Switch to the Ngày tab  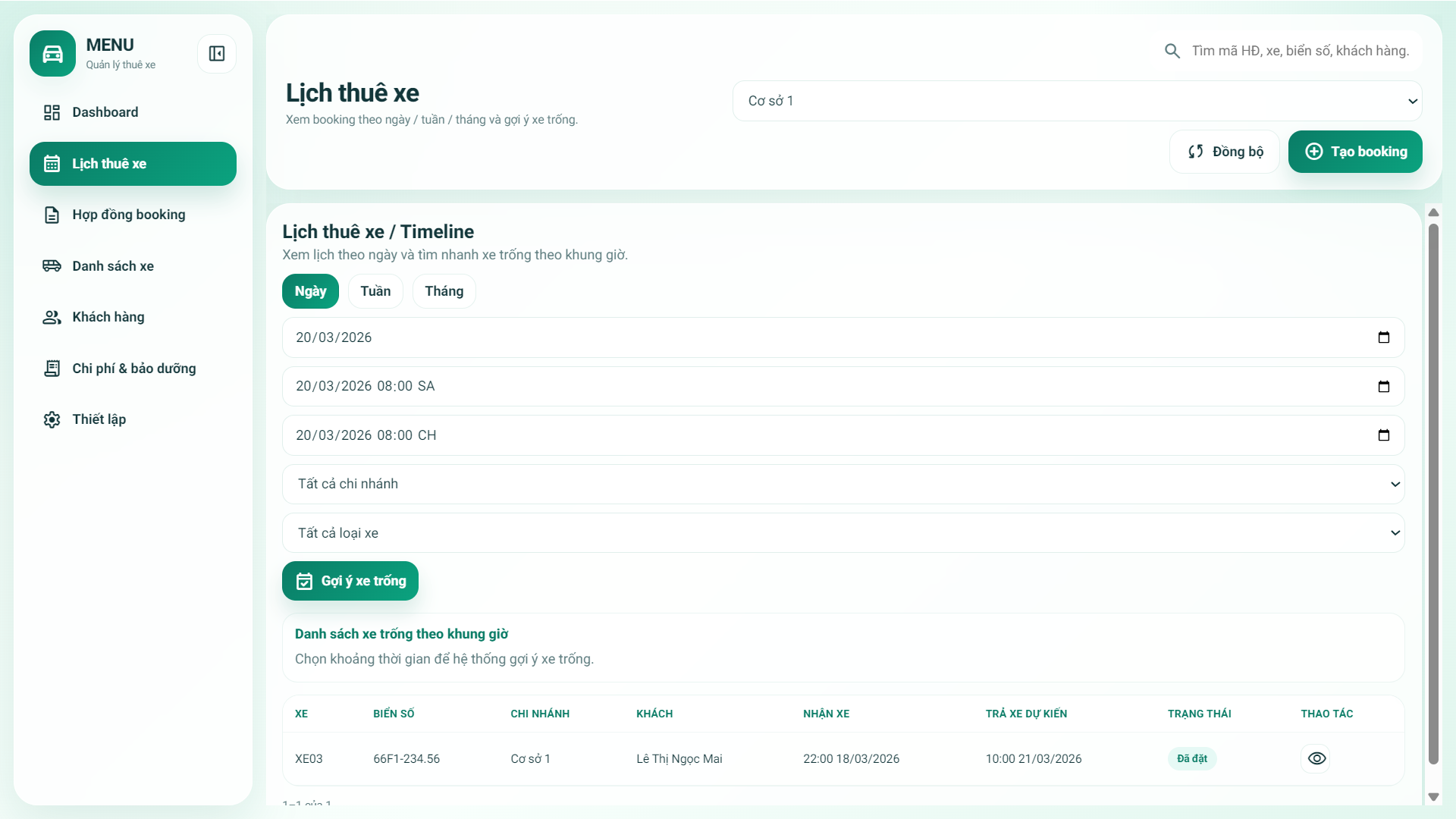(x=310, y=291)
